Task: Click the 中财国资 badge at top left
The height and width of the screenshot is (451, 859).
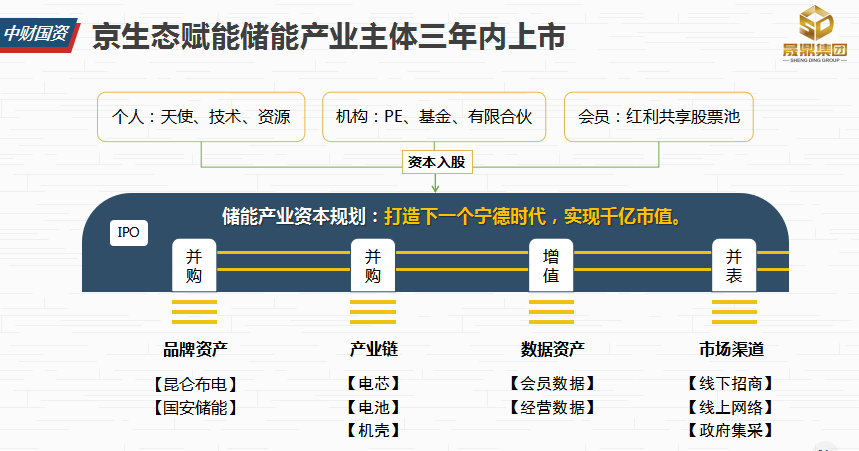Action: [x=37, y=35]
